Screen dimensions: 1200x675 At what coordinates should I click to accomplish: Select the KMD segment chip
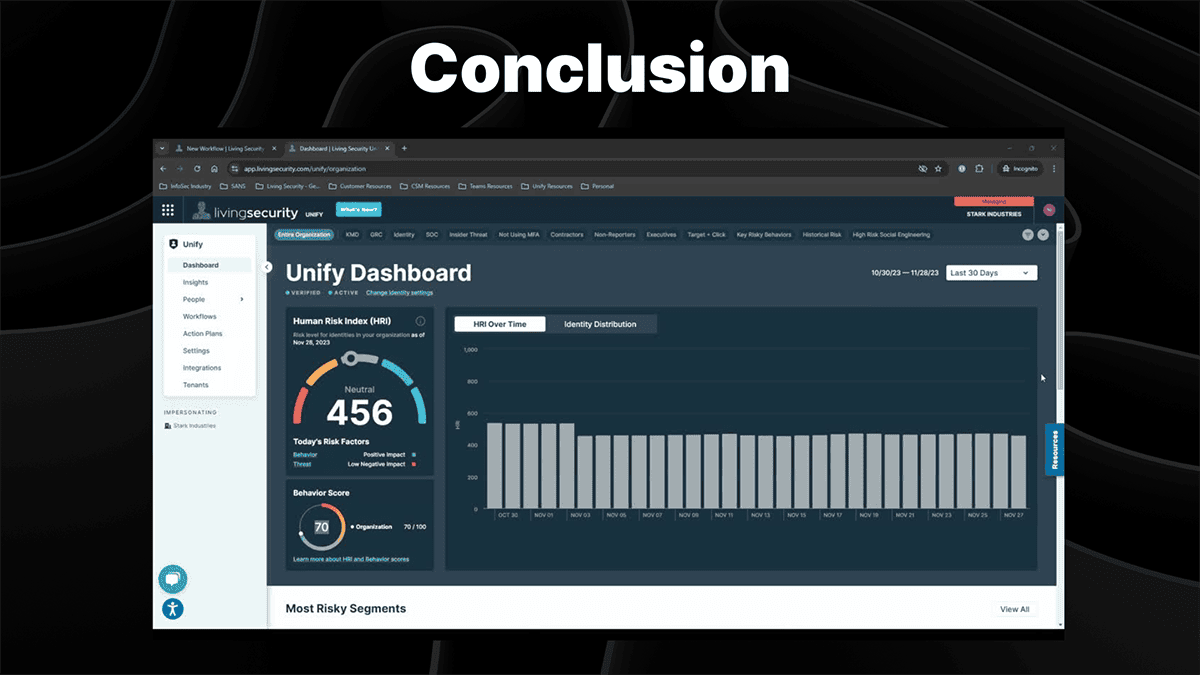[x=352, y=235]
